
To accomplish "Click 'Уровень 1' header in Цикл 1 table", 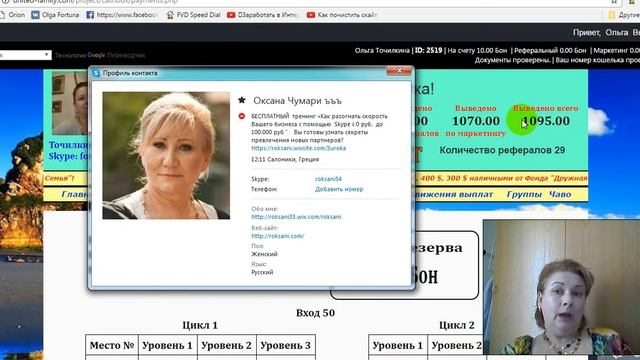I will click(x=167, y=345).
